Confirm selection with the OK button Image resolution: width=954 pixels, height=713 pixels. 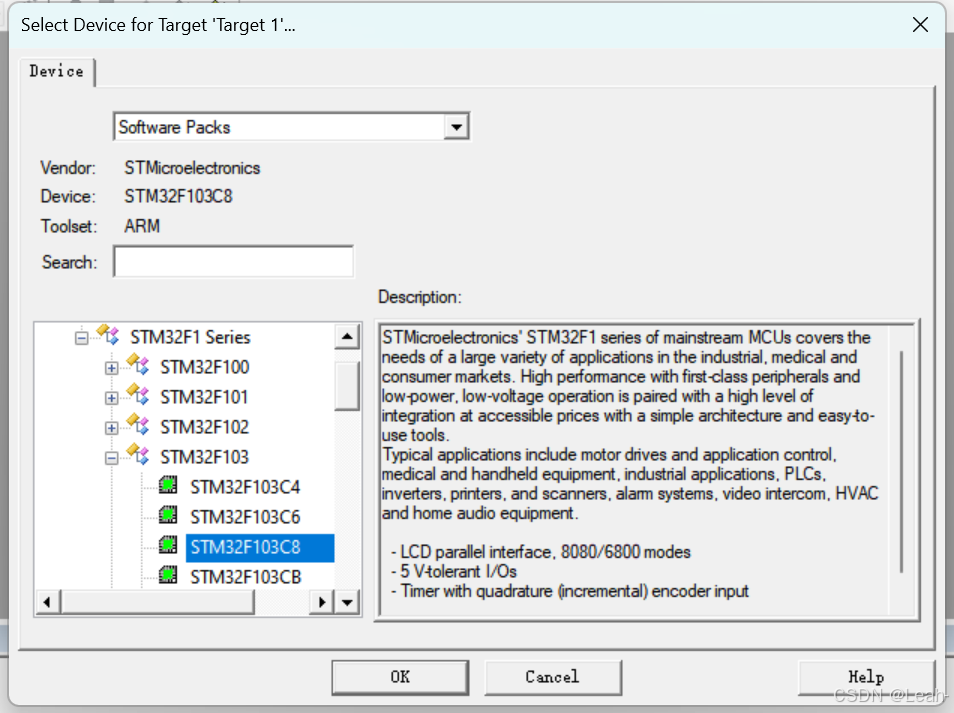[400, 677]
